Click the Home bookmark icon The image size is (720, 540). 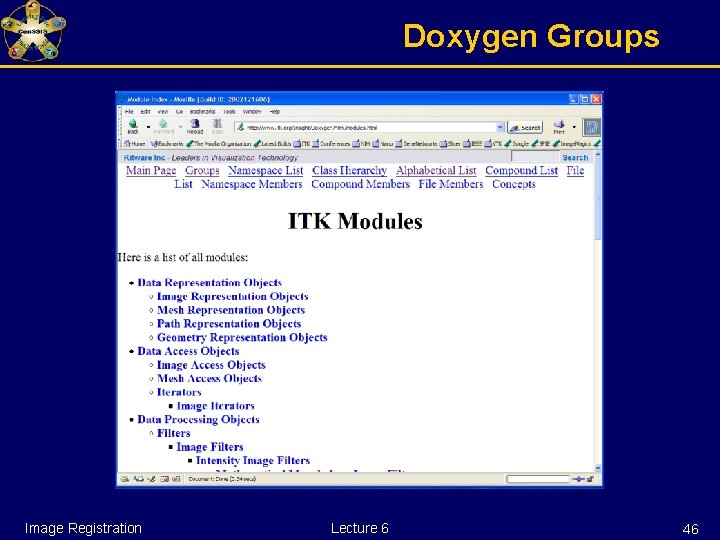coord(128,144)
